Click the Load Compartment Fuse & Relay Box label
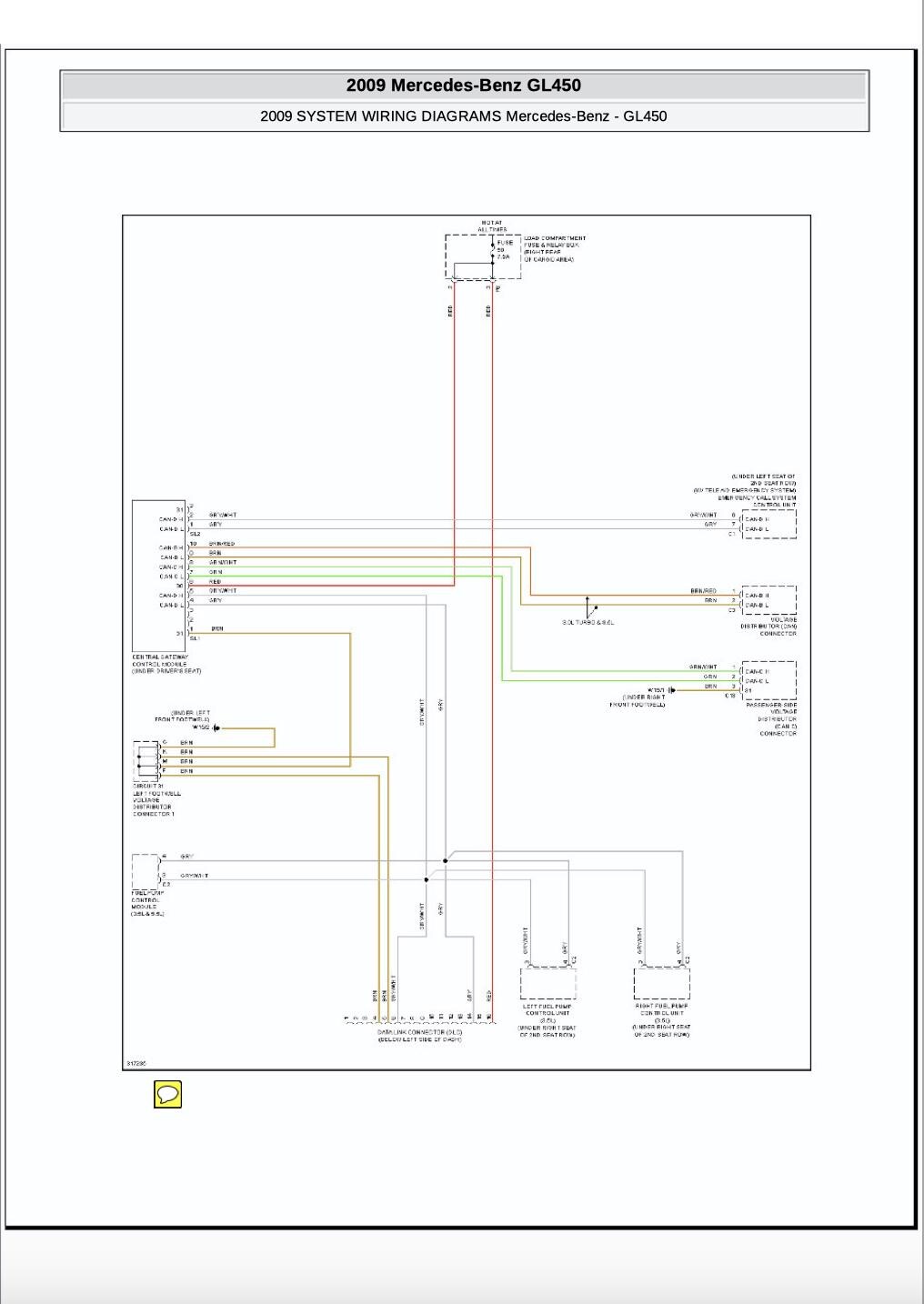The width and height of the screenshot is (924, 1304). [x=555, y=248]
